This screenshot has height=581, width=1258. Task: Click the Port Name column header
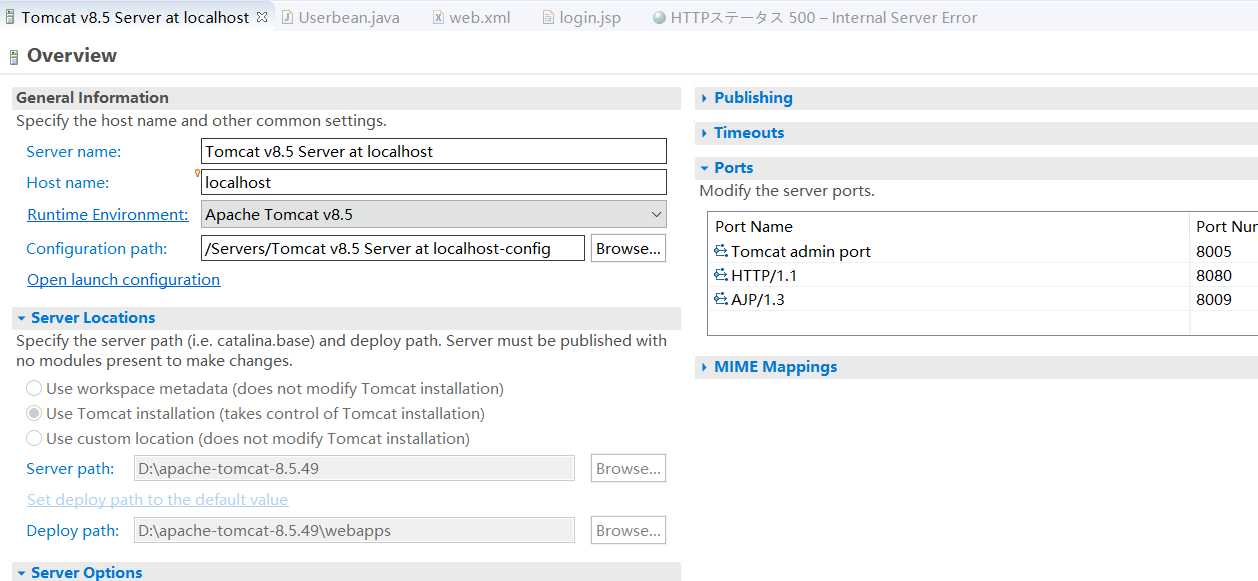click(949, 226)
